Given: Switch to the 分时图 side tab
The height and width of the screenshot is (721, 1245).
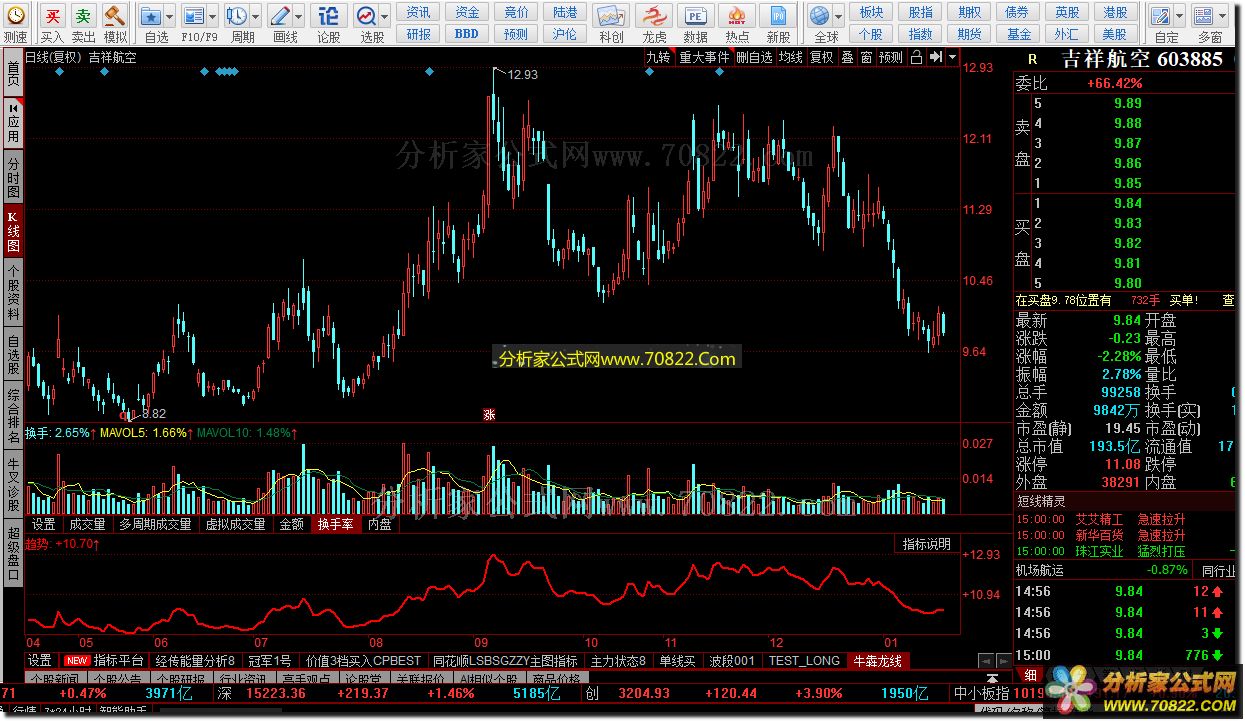Looking at the screenshot, I should pos(13,177).
